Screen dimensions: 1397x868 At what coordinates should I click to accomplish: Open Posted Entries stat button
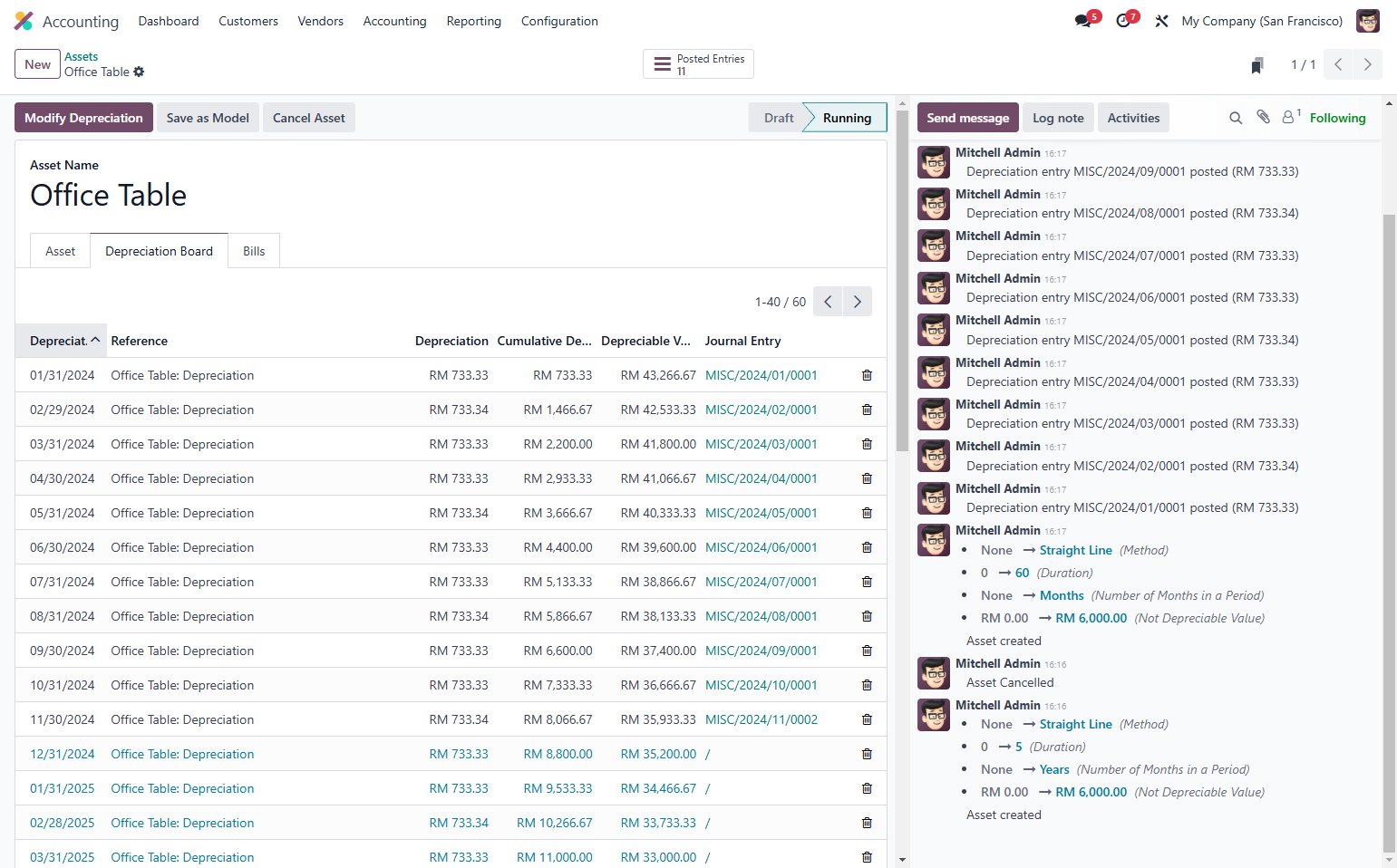click(x=698, y=64)
